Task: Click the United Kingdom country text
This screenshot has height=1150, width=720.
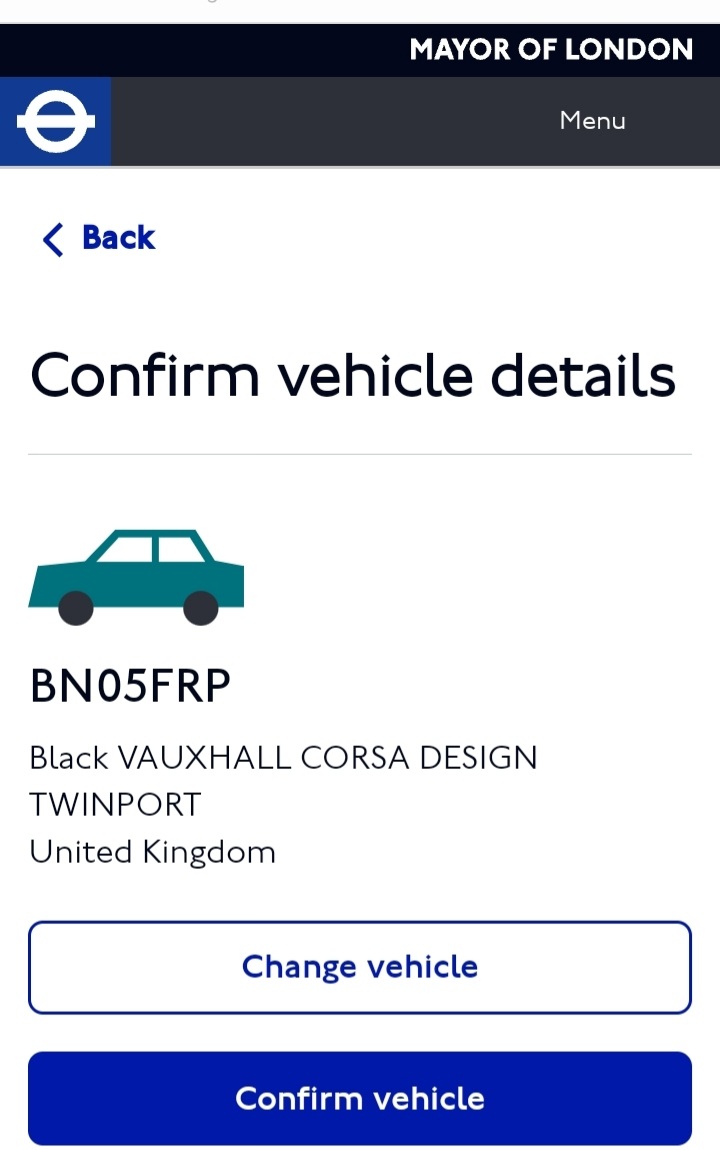Action: tap(152, 852)
